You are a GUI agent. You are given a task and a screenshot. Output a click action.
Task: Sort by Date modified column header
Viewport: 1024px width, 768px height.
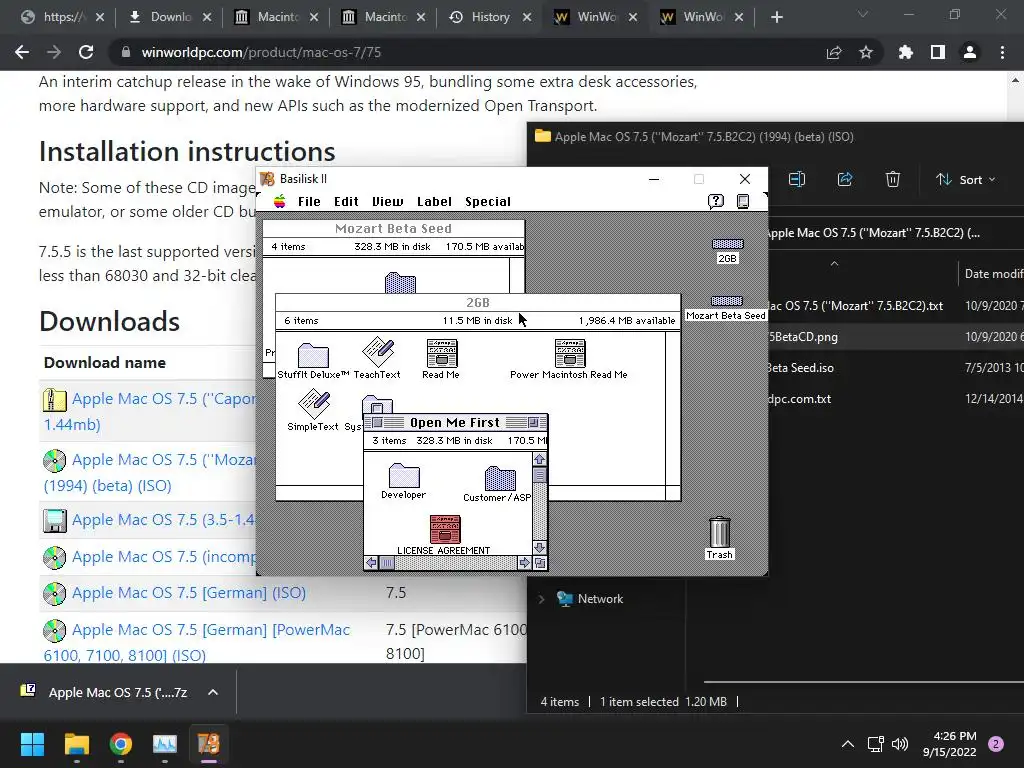(993, 274)
